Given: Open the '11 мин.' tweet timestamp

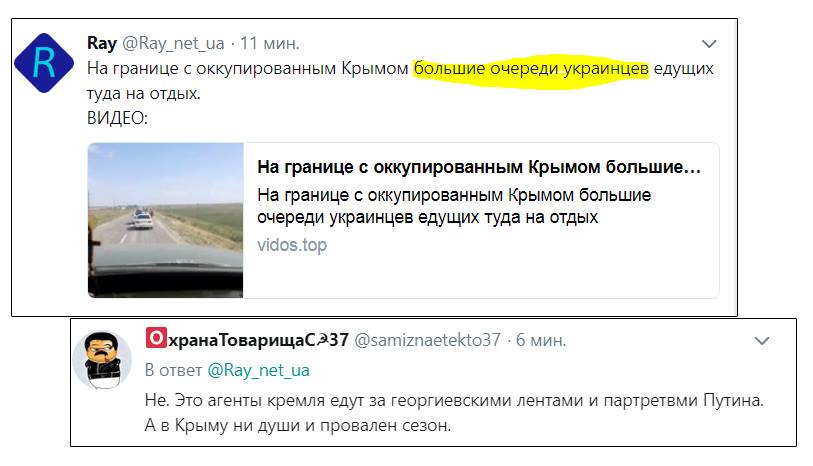Looking at the screenshot, I should click(x=270, y=44).
